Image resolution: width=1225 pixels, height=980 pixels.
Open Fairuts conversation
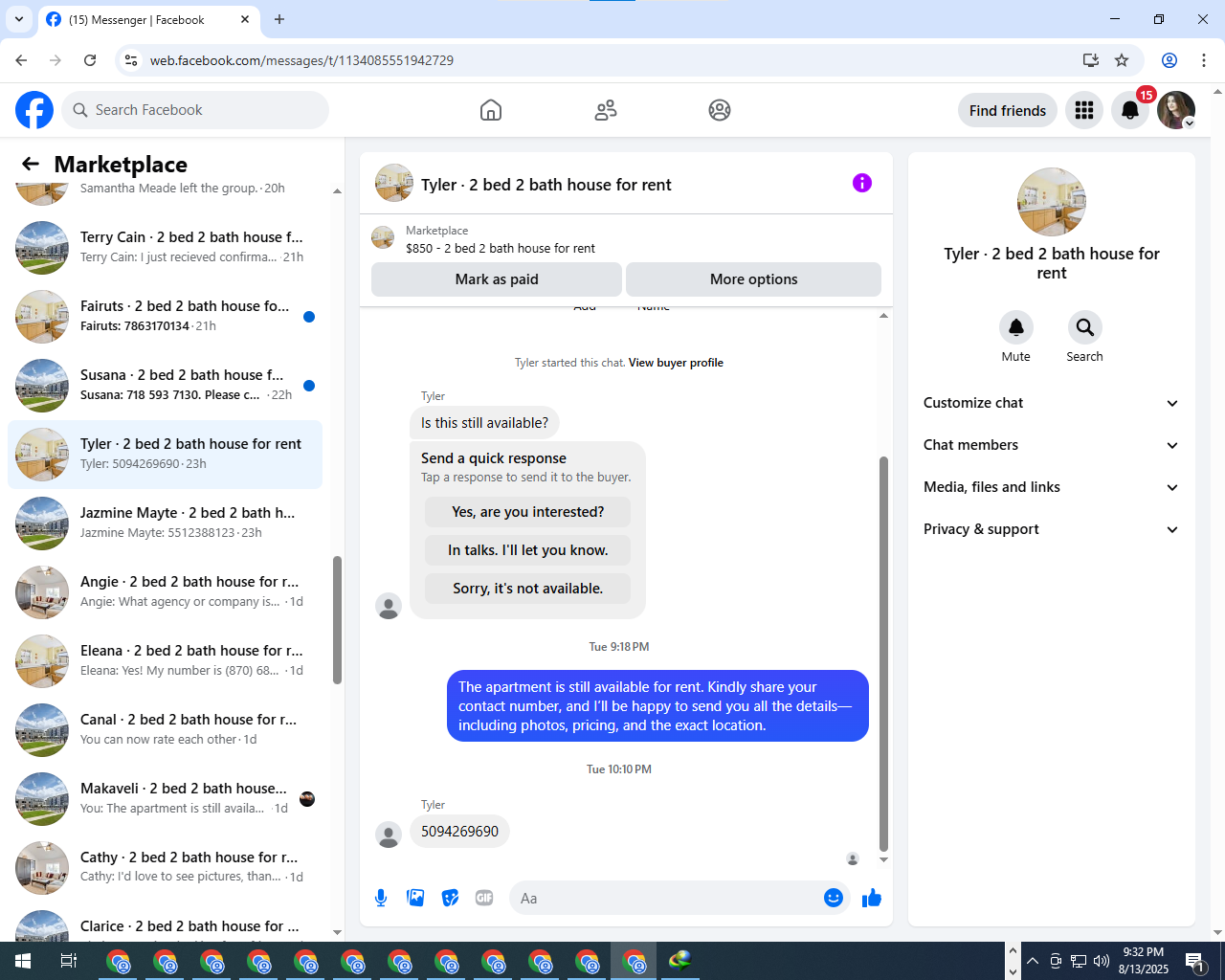click(165, 317)
